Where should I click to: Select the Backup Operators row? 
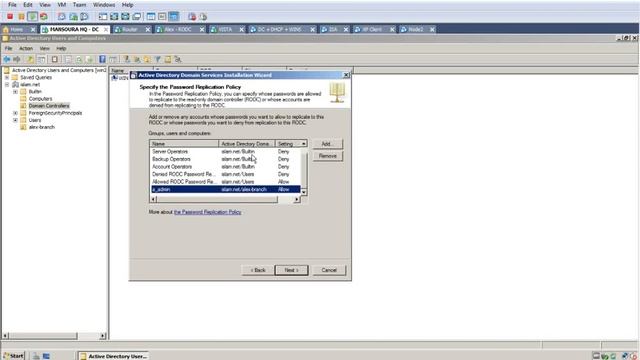coord(226,159)
